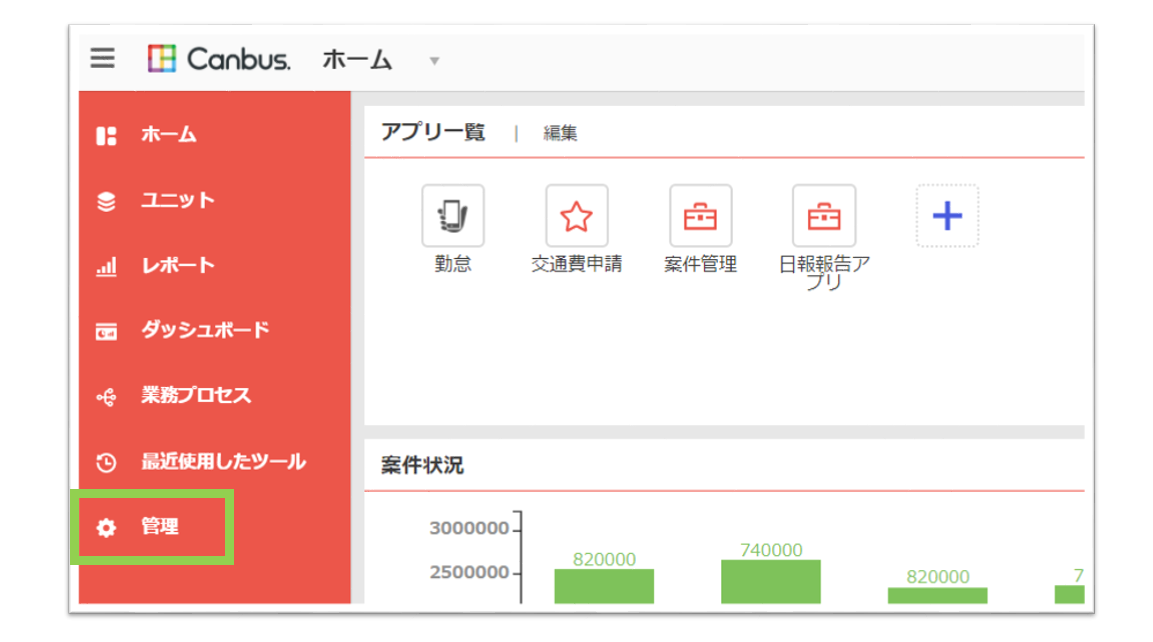
Task: Click the 交通費申請 app label
Action: click(576, 264)
